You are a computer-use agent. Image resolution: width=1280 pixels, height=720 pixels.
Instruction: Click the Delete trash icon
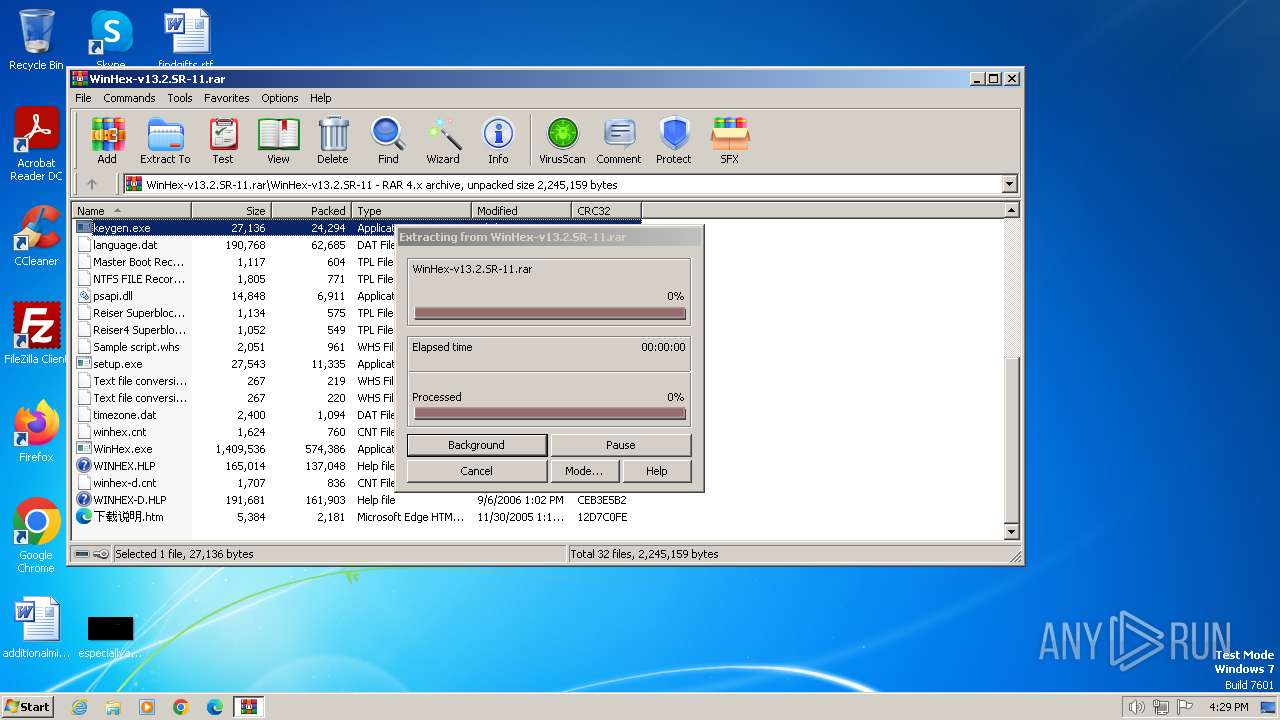(333, 140)
